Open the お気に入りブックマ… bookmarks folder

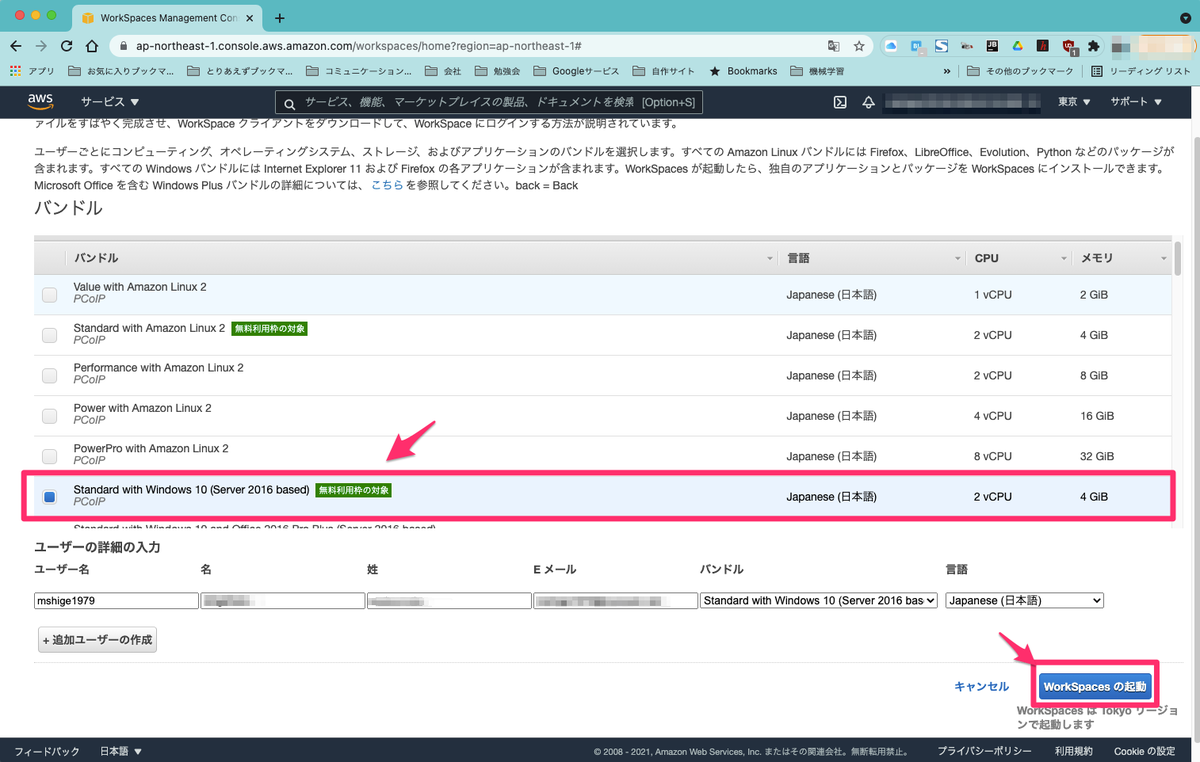[120, 72]
